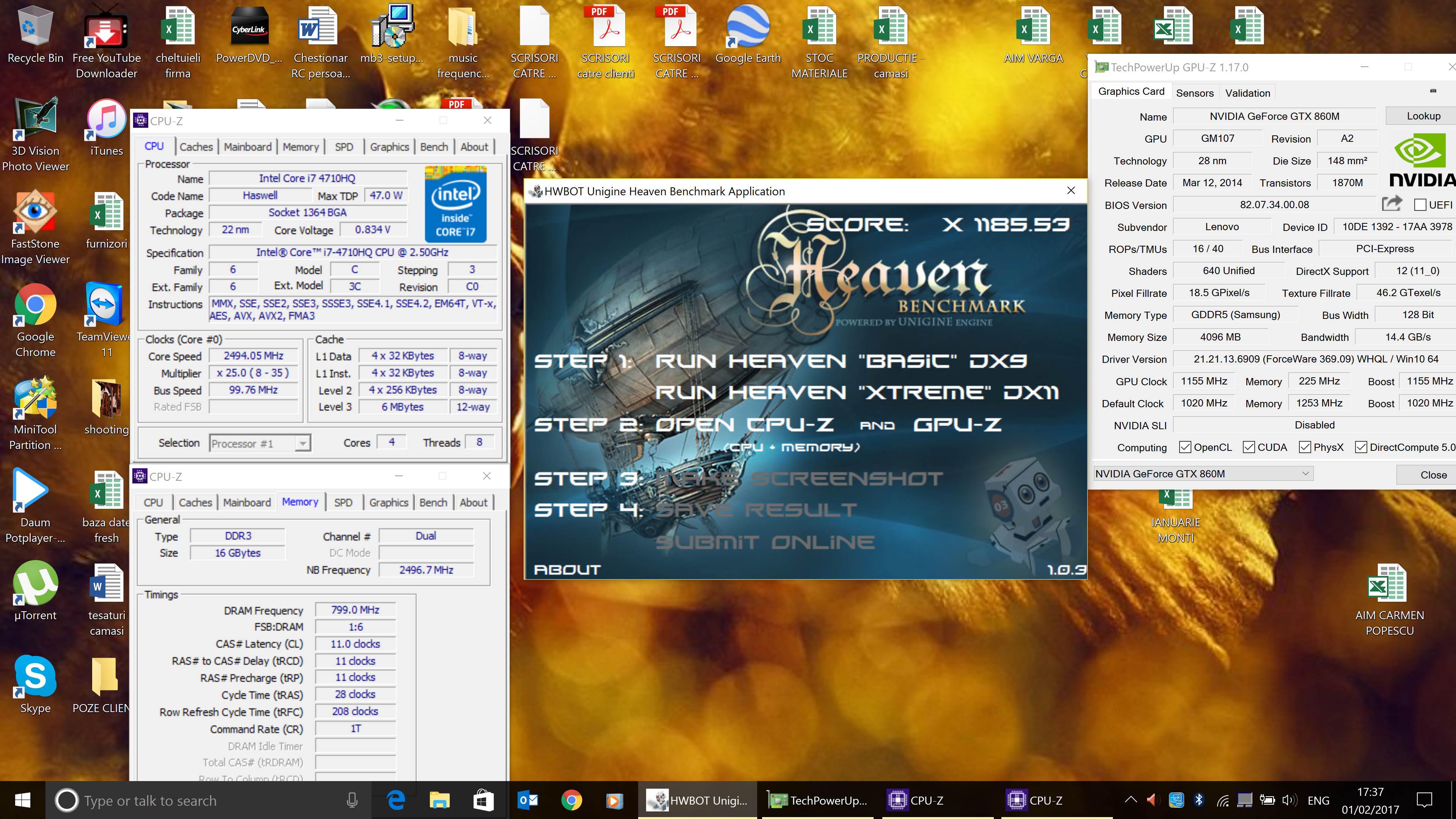1456x819 pixels.
Task: Toggle the DirectCompute 5.0 checkbox
Action: pos(1361,447)
